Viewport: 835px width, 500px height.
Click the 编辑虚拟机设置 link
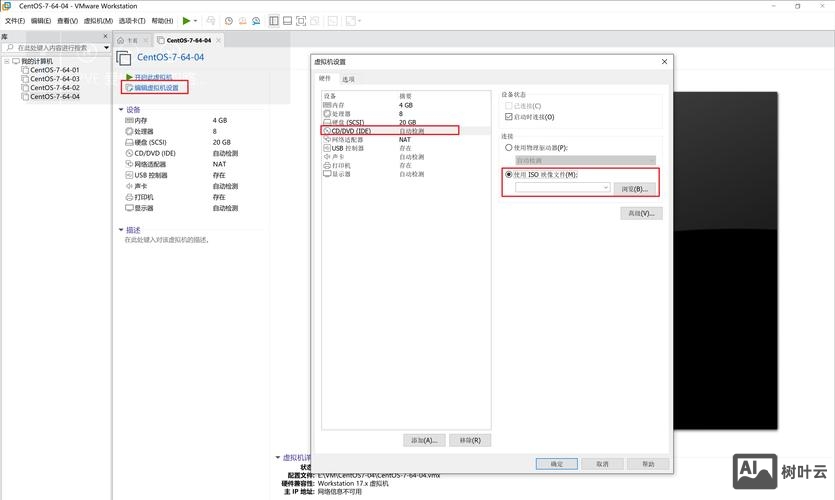coord(156,88)
